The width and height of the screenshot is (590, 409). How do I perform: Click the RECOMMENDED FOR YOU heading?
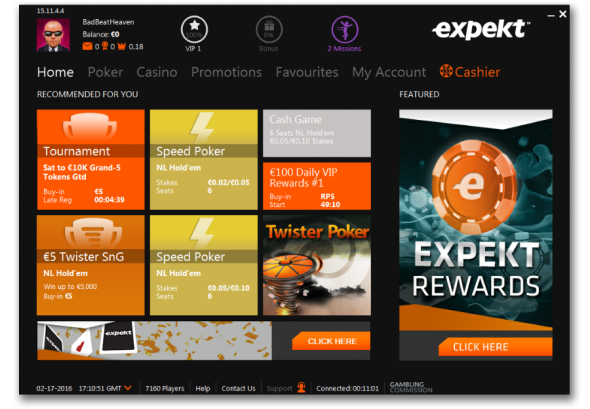87,94
